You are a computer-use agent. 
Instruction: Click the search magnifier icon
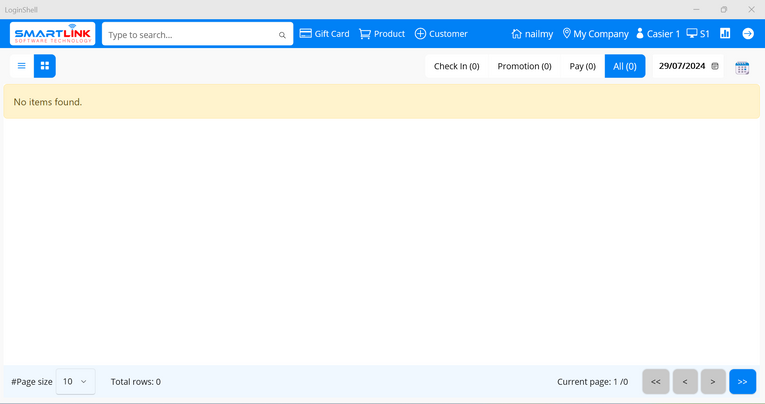(x=282, y=35)
